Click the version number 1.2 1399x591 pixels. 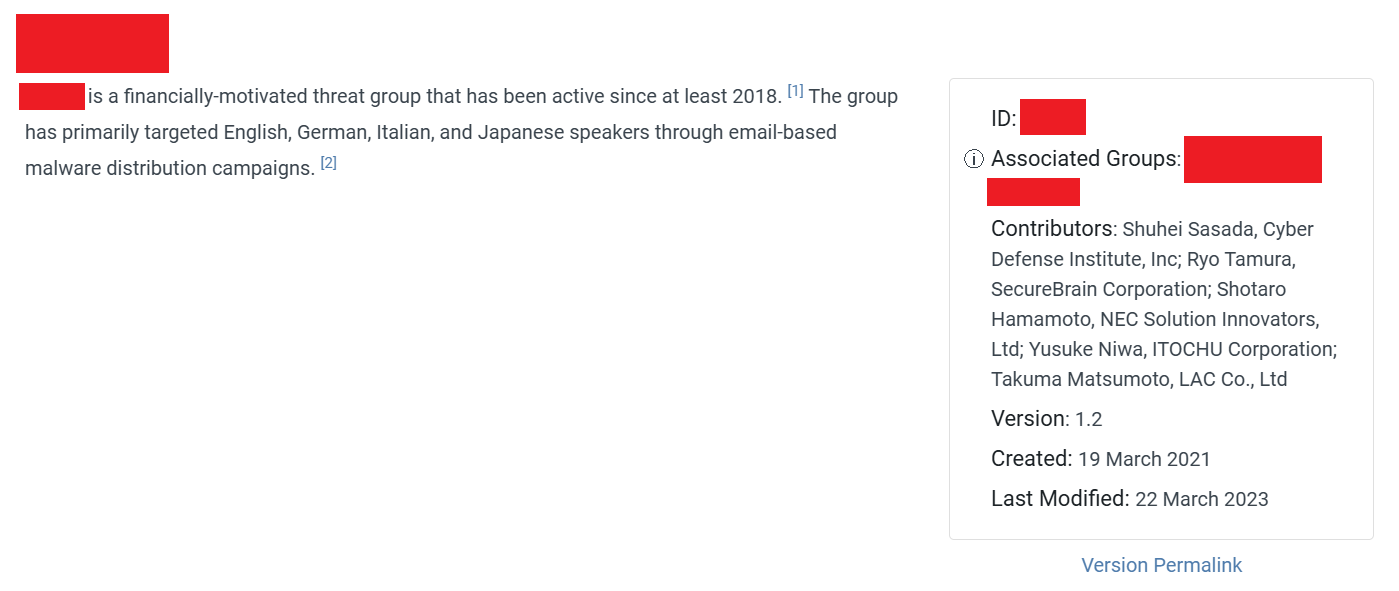[1089, 419]
